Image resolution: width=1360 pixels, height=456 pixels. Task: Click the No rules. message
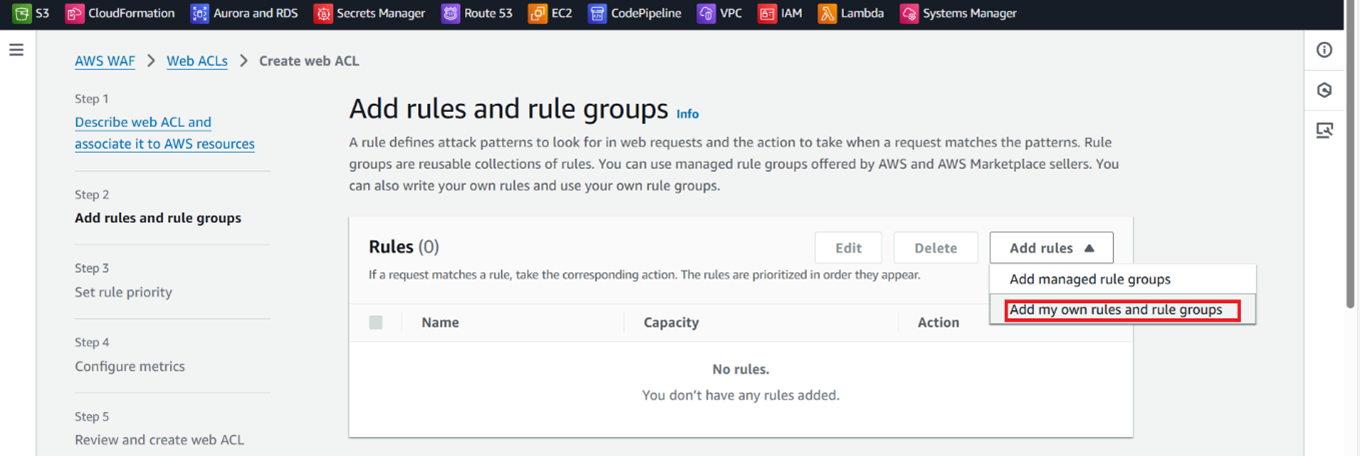click(741, 369)
